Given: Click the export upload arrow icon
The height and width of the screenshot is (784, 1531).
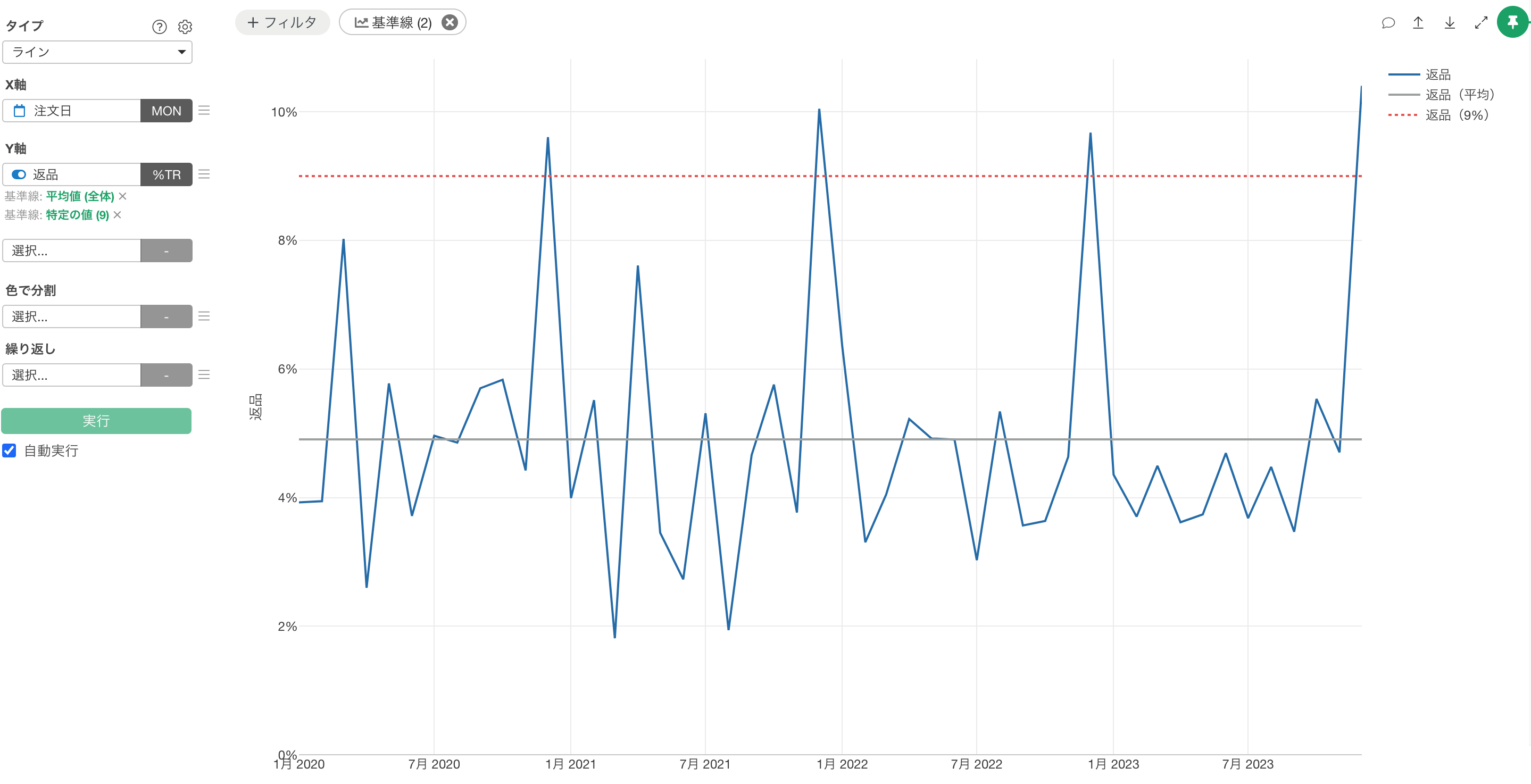Looking at the screenshot, I should (x=1418, y=22).
